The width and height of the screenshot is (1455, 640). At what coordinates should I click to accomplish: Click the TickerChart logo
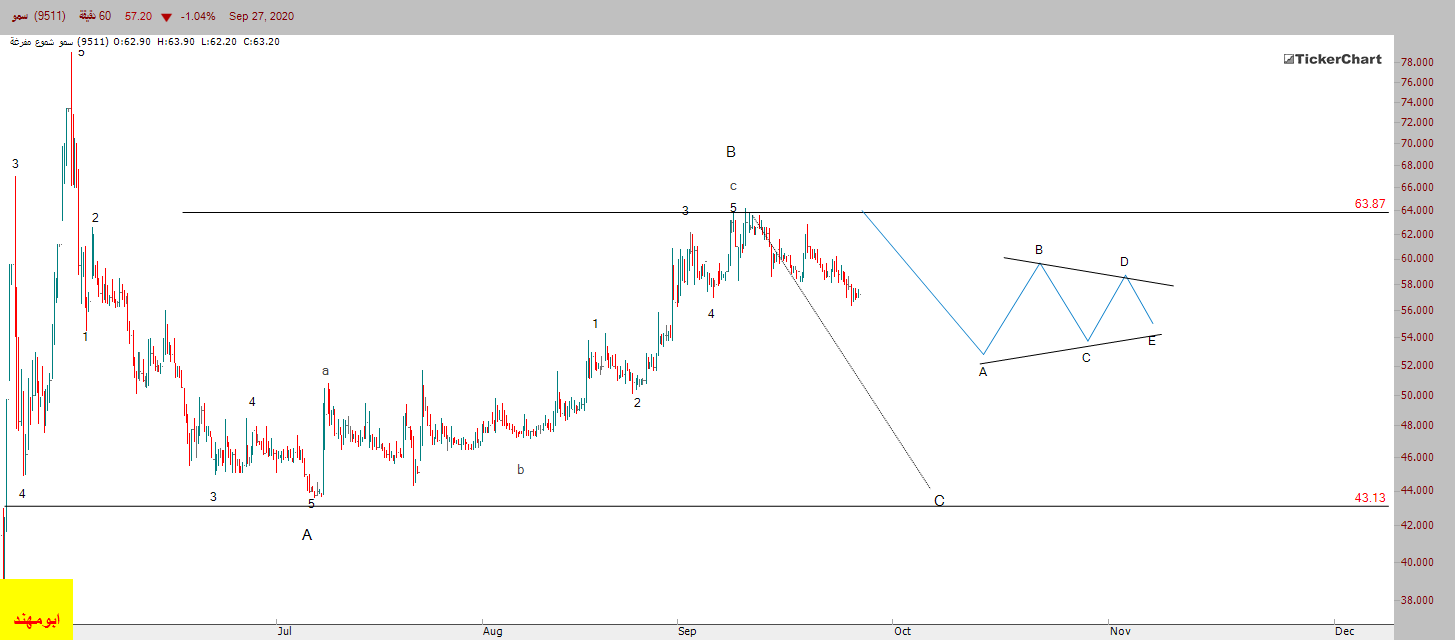(1332, 59)
